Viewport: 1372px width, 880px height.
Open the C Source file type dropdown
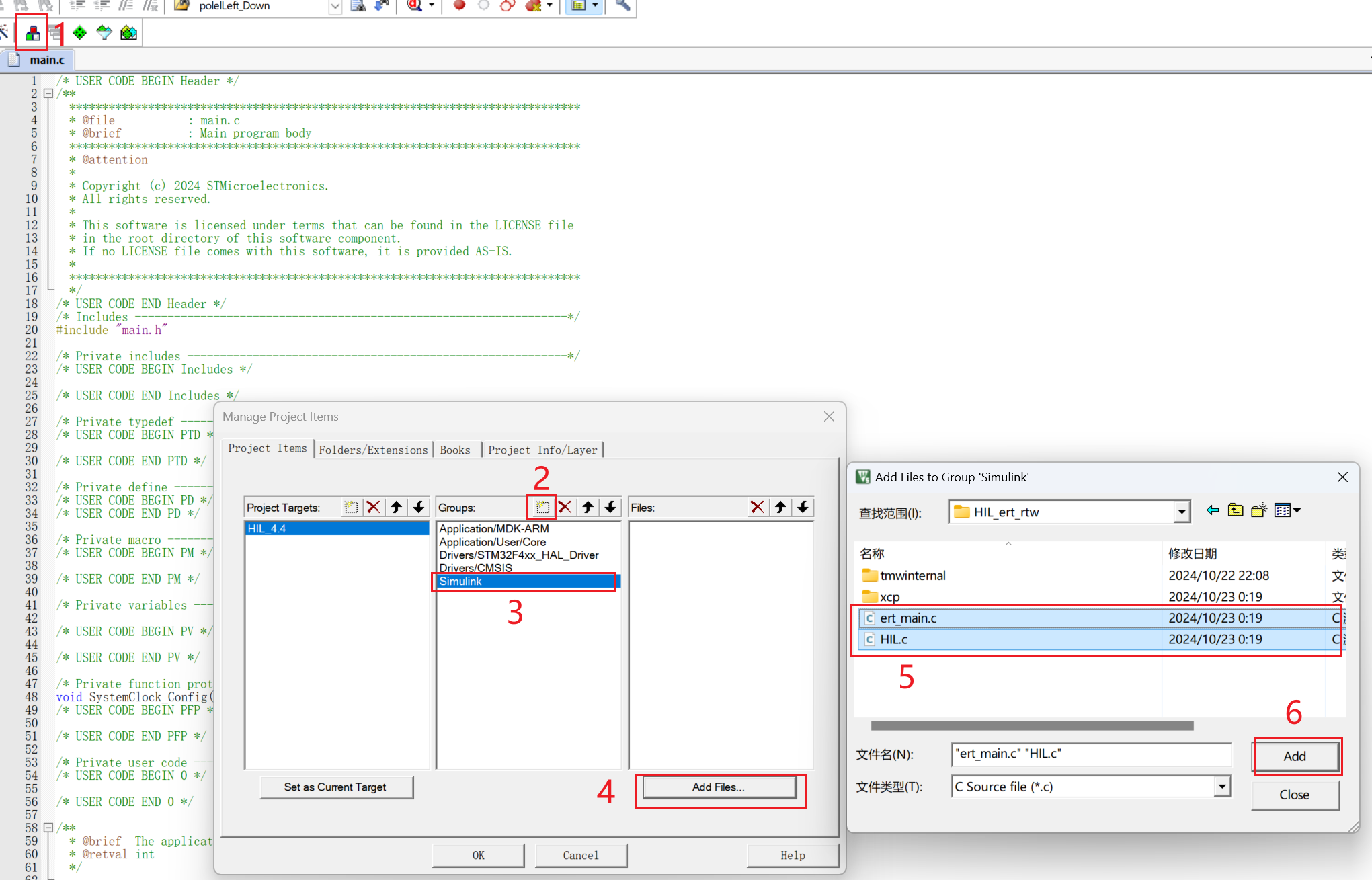click(x=1222, y=786)
